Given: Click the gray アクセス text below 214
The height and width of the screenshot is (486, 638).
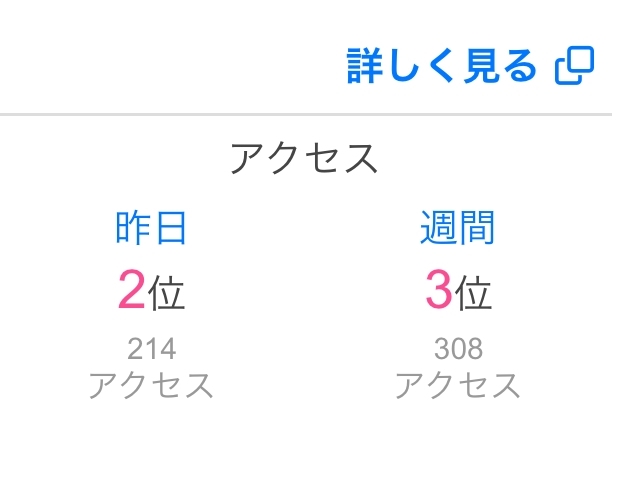Looking at the screenshot, I should point(151,384).
